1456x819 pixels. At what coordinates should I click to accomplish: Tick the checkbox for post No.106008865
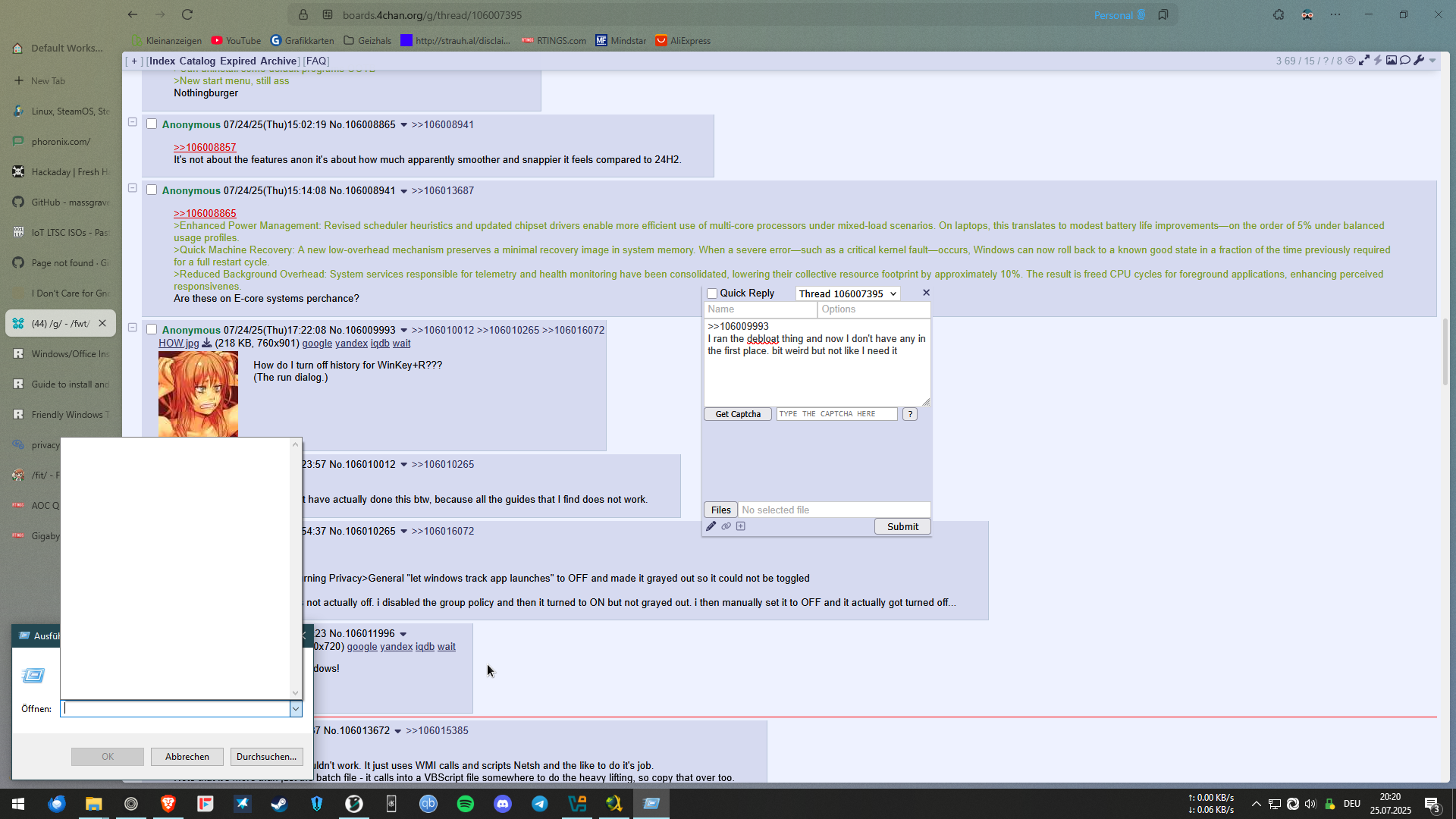point(152,124)
